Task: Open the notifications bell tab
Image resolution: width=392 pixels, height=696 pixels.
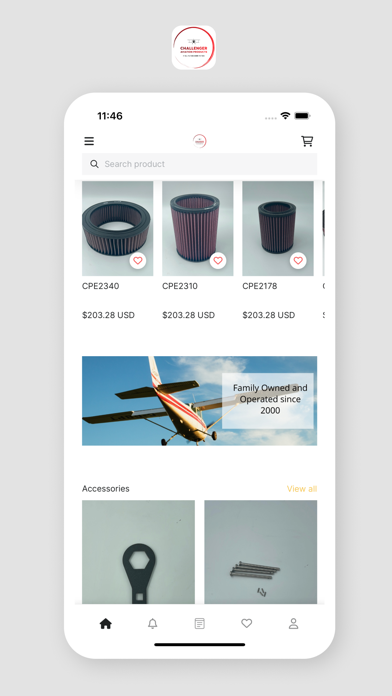Action: point(153,624)
